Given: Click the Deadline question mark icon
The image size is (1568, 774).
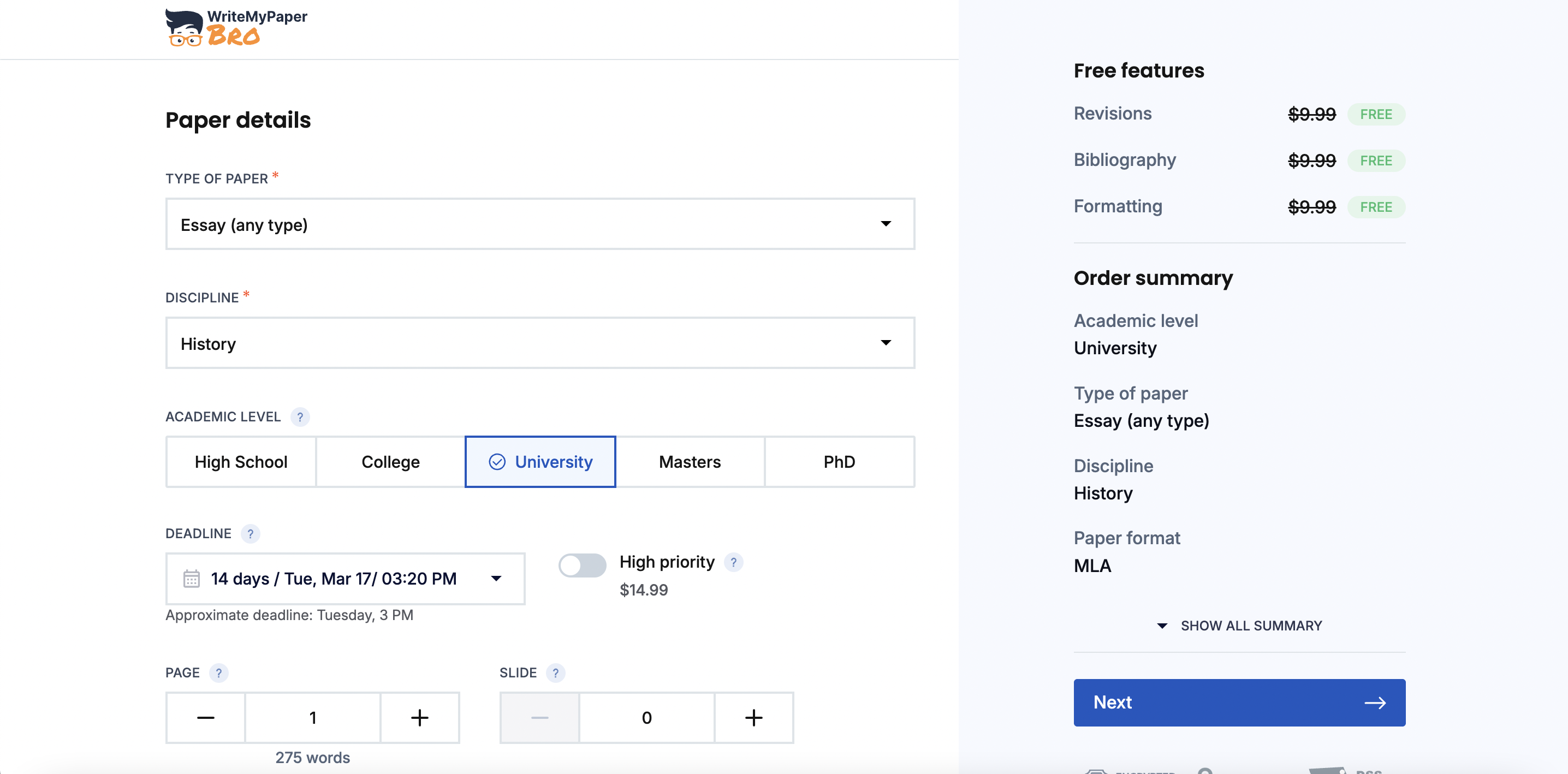Looking at the screenshot, I should click(x=250, y=534).
